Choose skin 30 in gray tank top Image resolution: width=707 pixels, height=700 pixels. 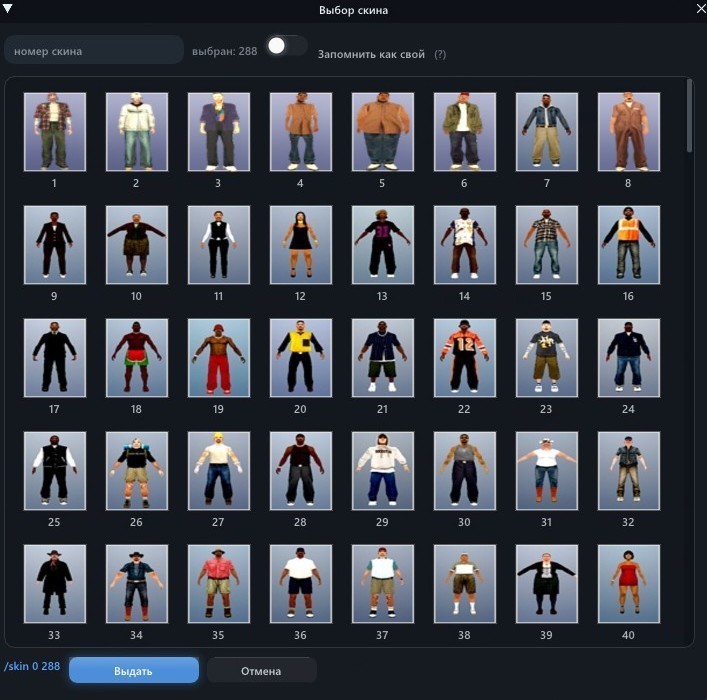465,471
